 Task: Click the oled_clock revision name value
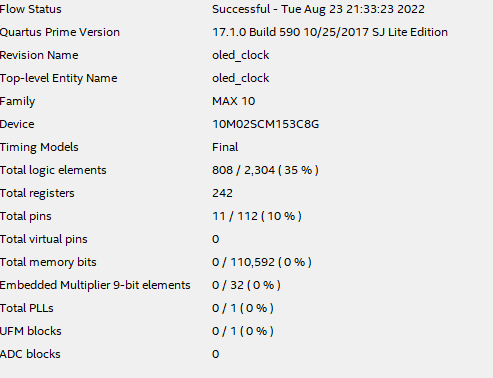pyautogui.click(x=240, y=55)
